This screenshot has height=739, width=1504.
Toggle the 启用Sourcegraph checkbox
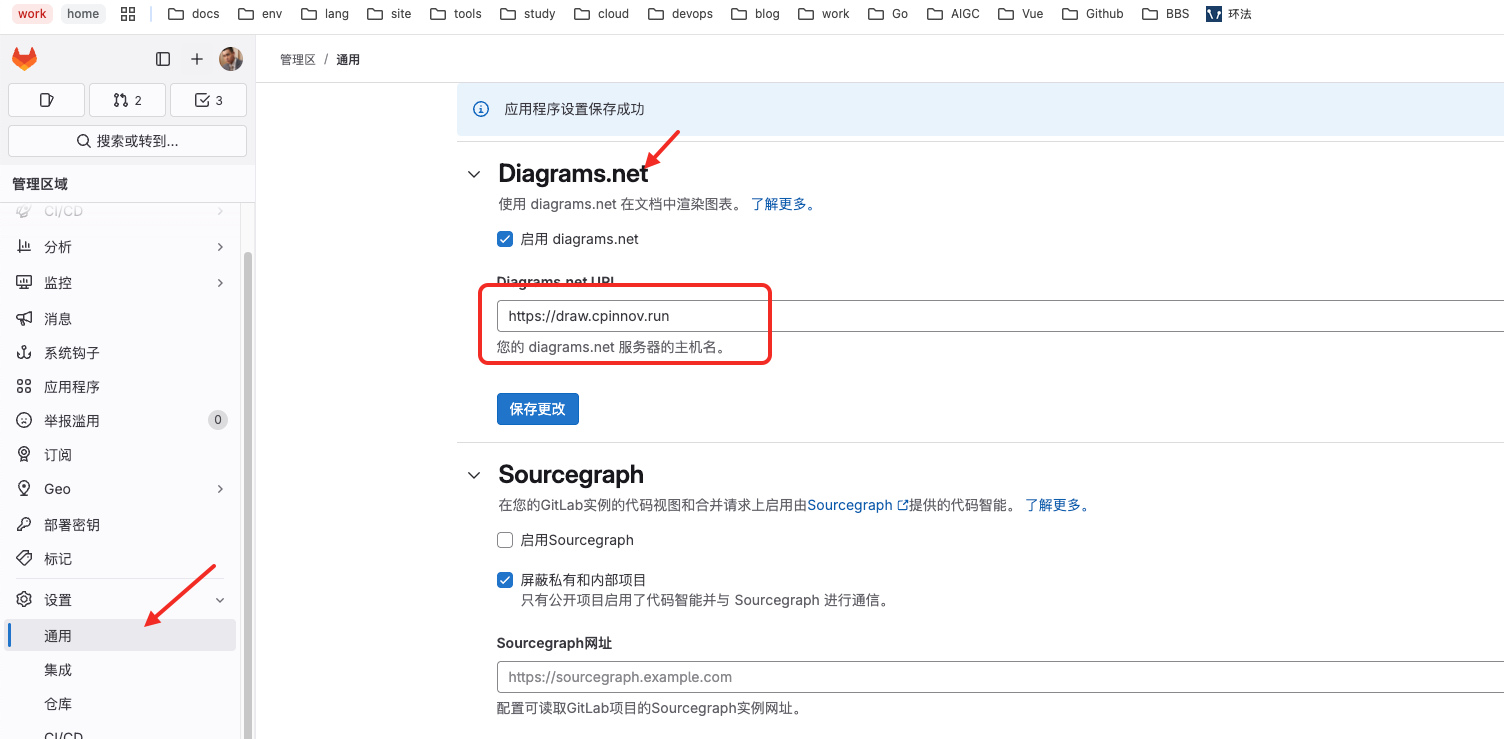click(x=505, y=540)
